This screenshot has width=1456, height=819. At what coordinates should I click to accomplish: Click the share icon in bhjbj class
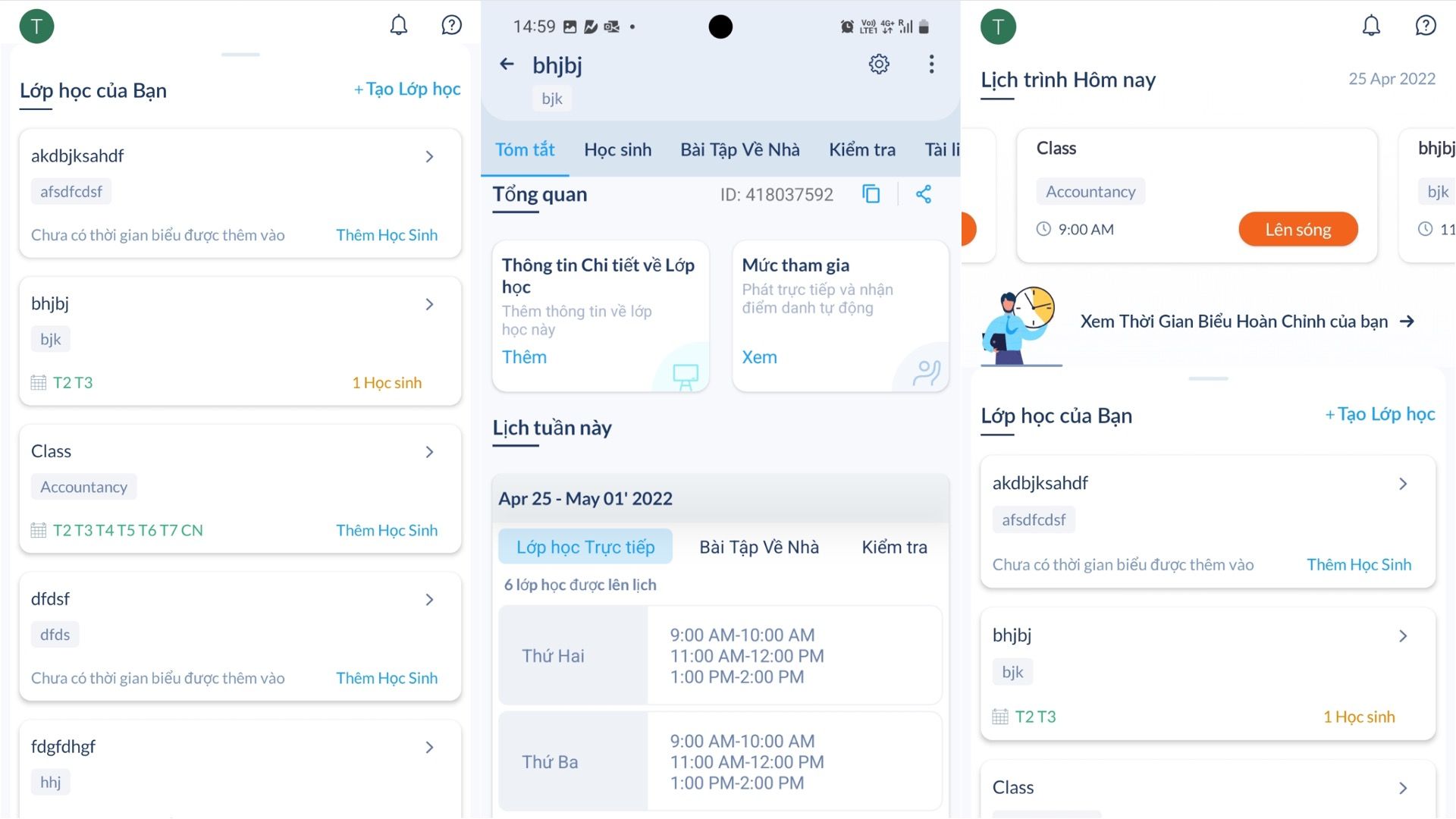coord(922,194)
